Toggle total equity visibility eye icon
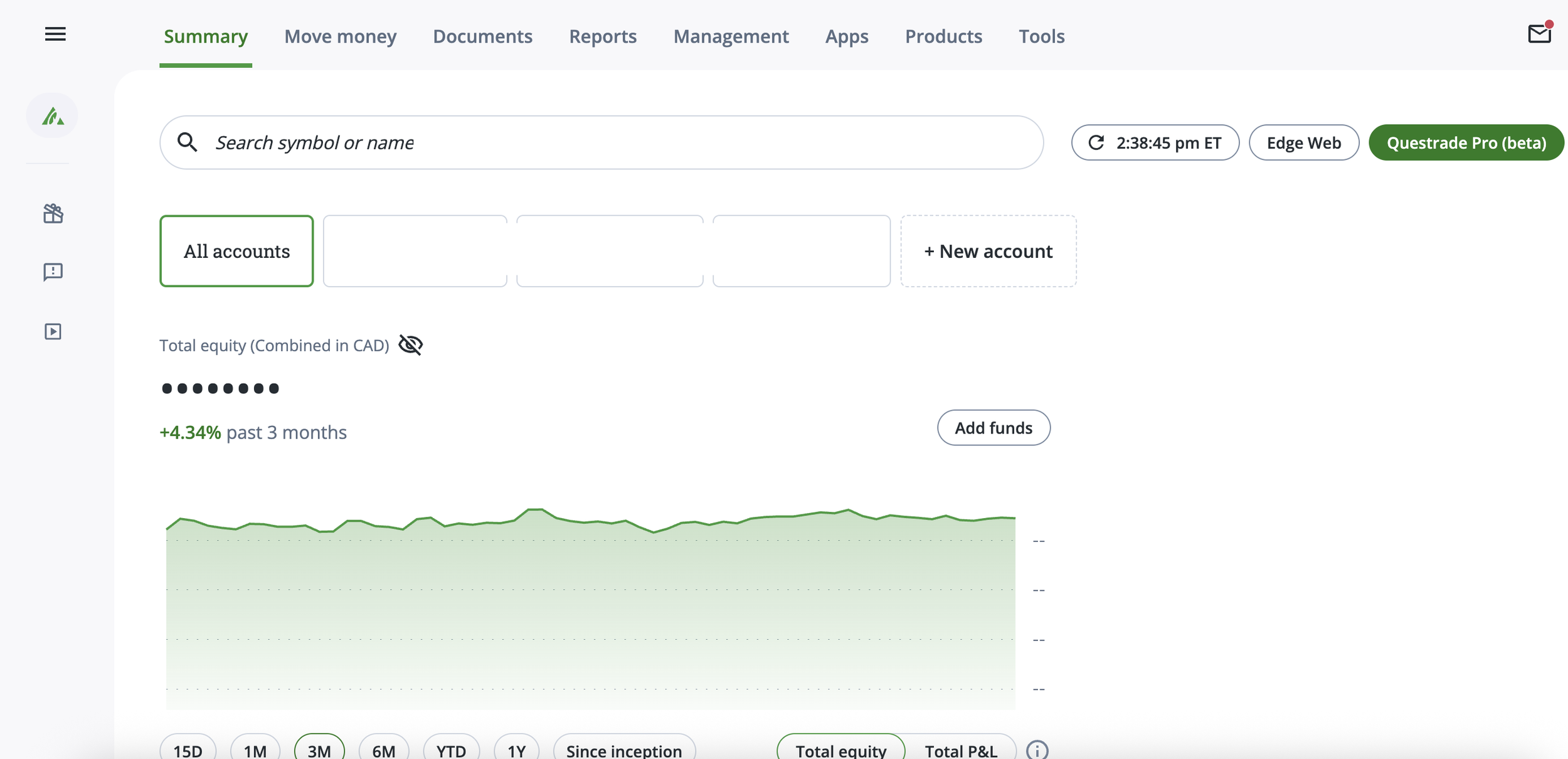 pyautogui.click(x=411, y=345)
